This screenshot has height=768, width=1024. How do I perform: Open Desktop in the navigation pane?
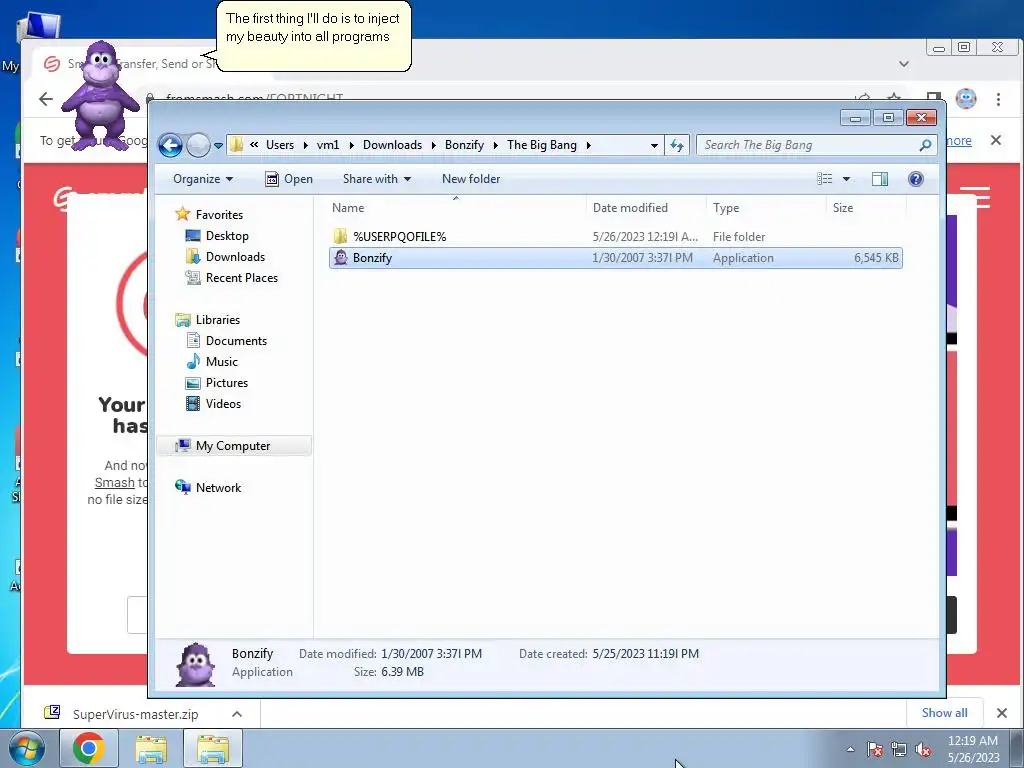pos(227,236)
